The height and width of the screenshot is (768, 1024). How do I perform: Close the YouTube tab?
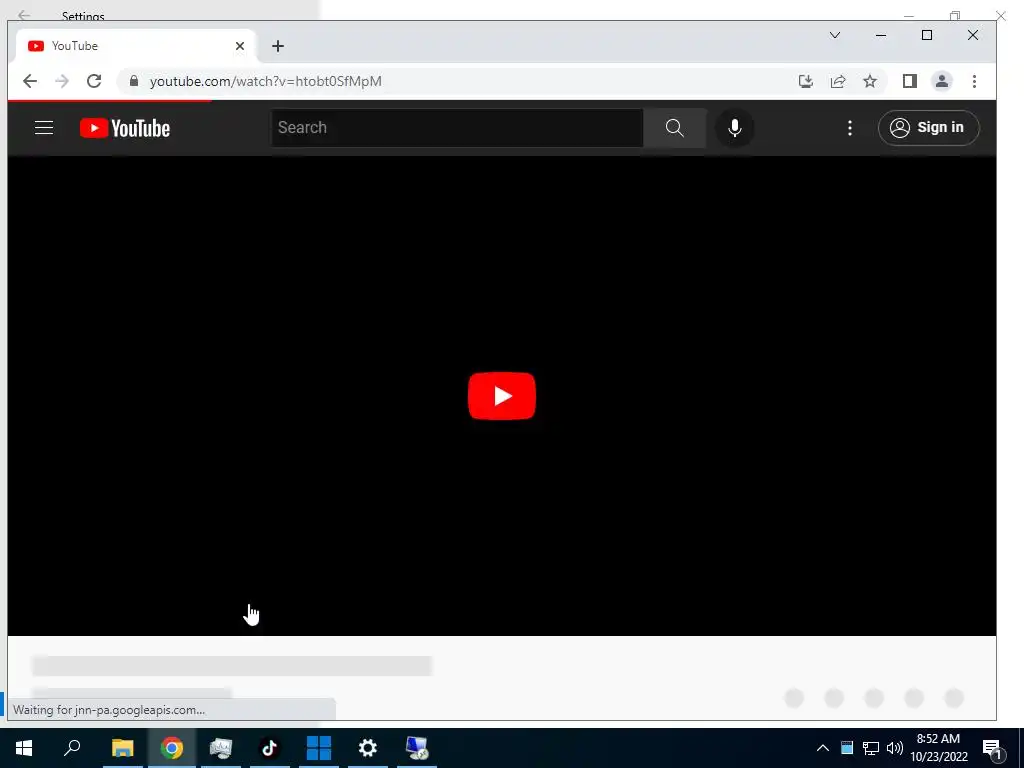pyautogui.click(x=240, y=46)
